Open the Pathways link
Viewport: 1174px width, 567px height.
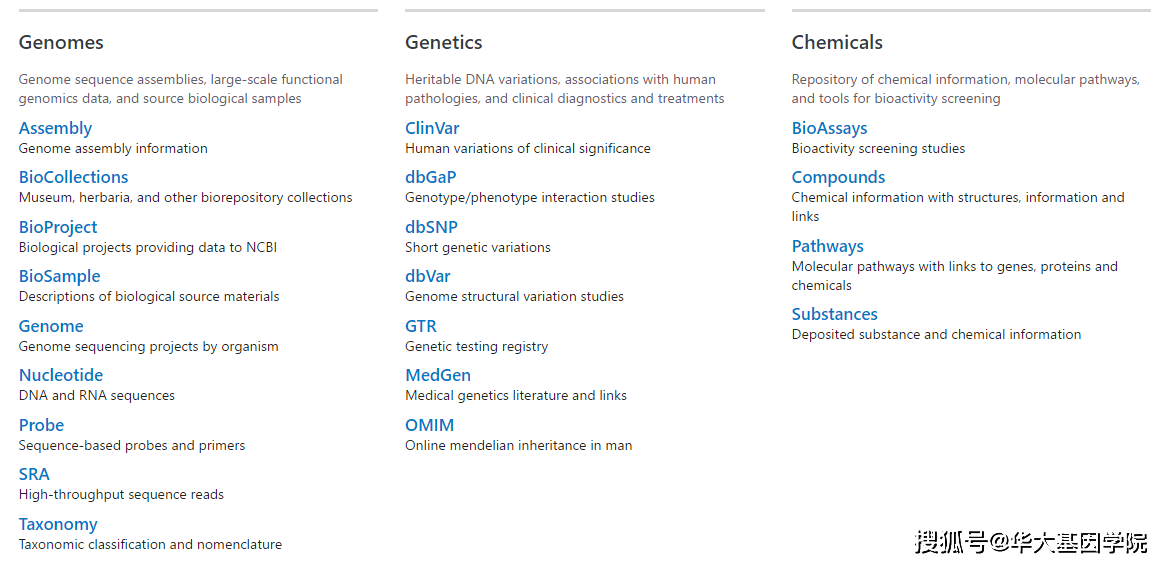tap(827, 246)
